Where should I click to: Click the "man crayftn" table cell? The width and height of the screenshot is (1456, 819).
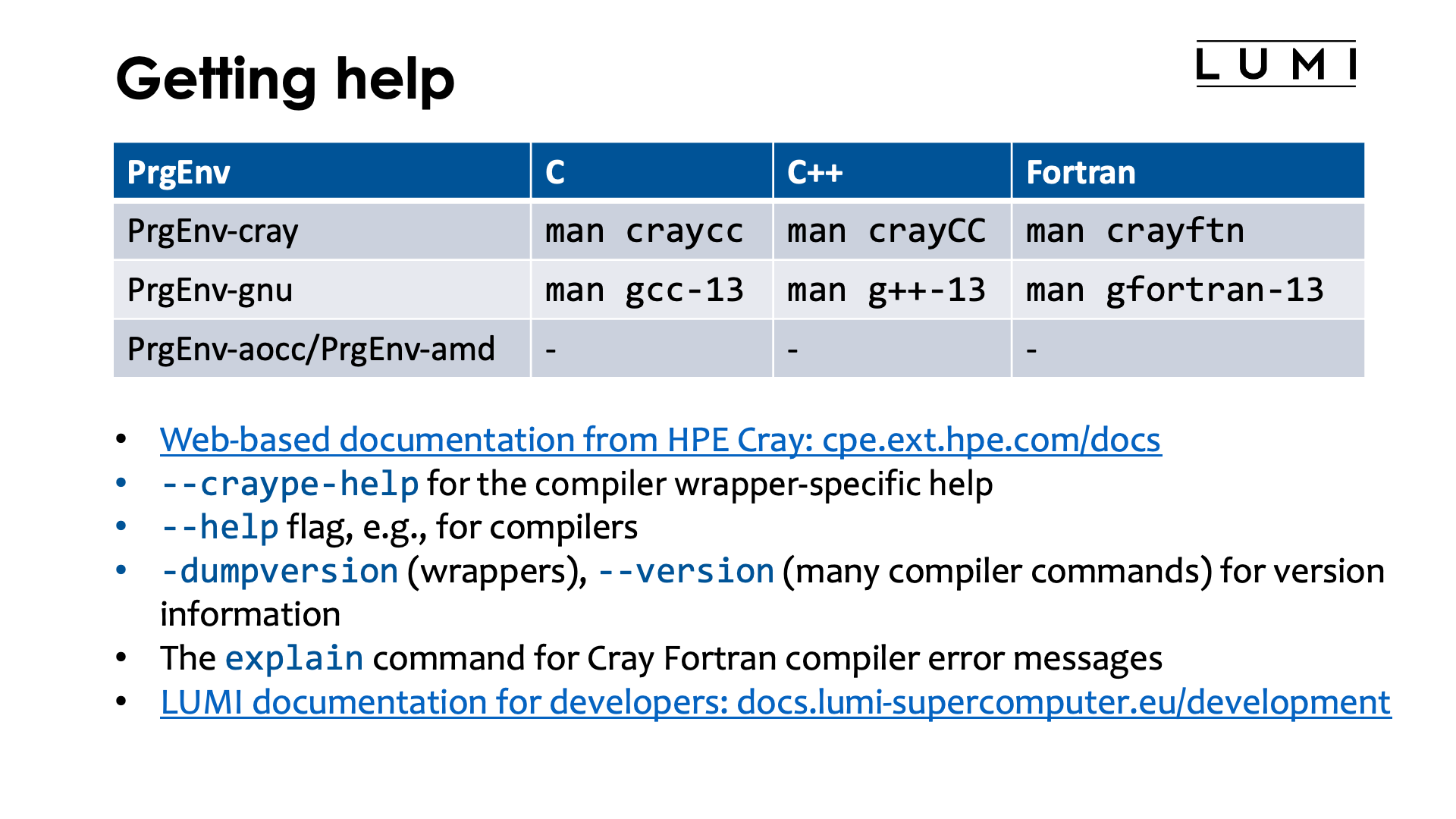pyautogui.click(x=1134, y=231)
